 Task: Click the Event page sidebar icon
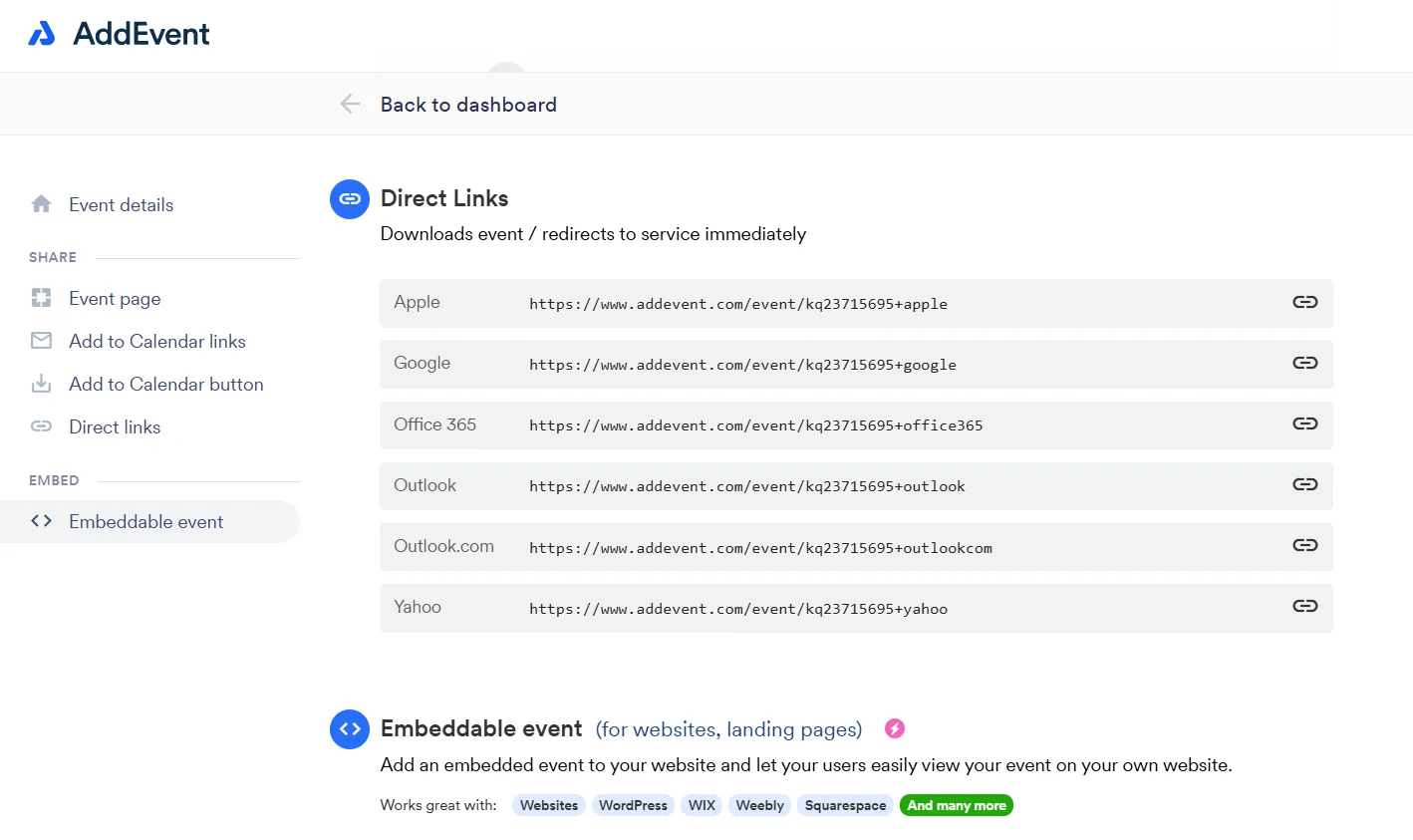tap(41, 298)
